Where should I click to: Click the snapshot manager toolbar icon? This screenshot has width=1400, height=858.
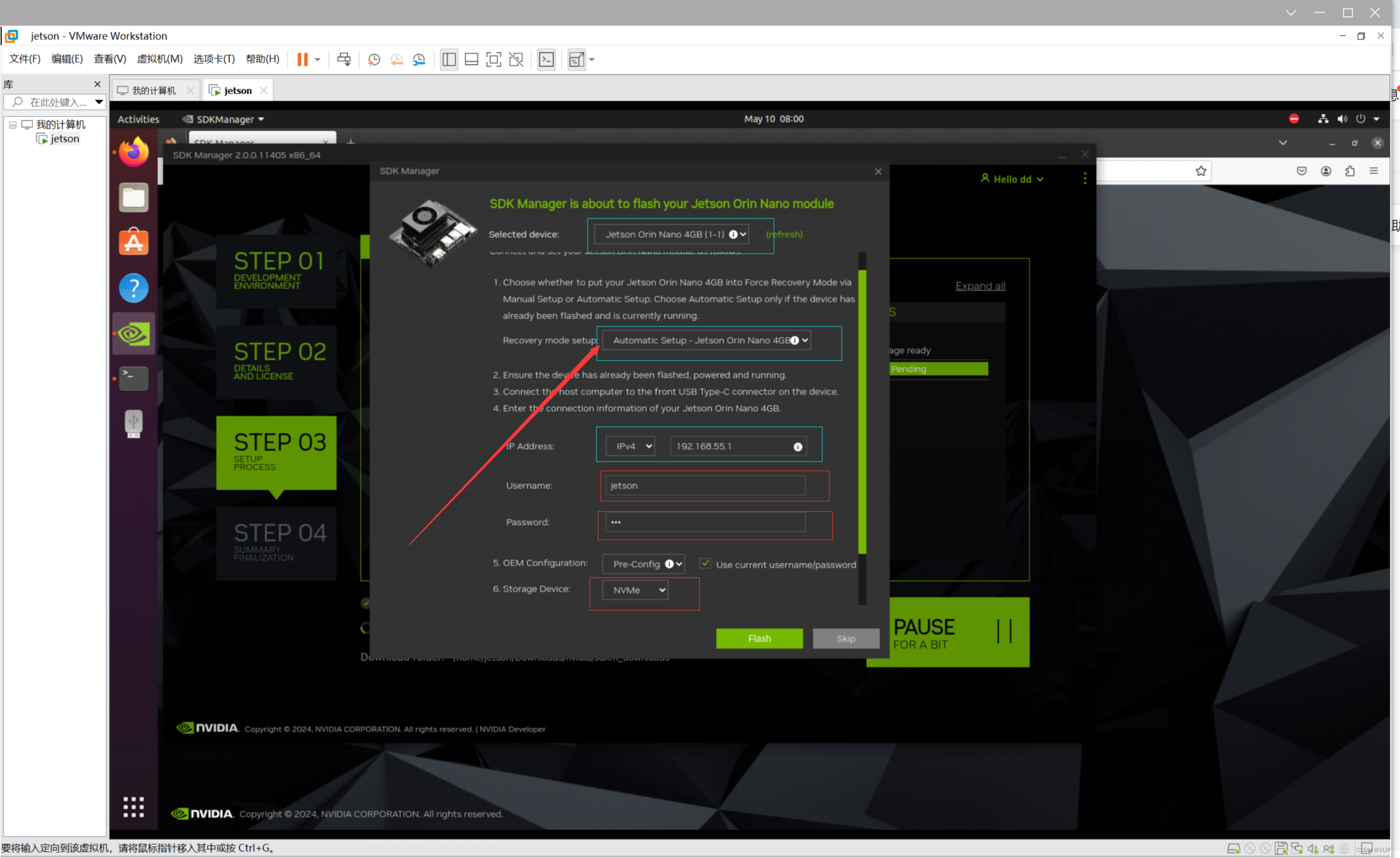[x=419, y=59]
